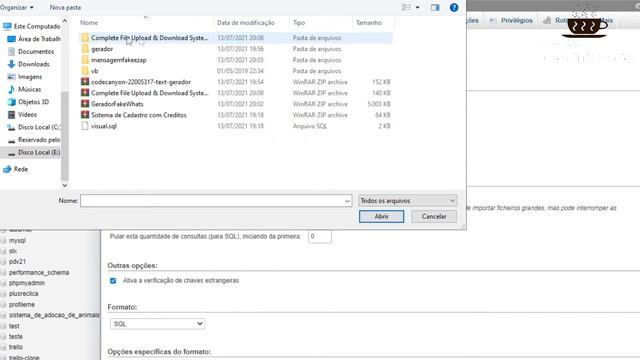Select trello database in sidebar
This screenshot has height=360, width=640.
click(16, 347)
